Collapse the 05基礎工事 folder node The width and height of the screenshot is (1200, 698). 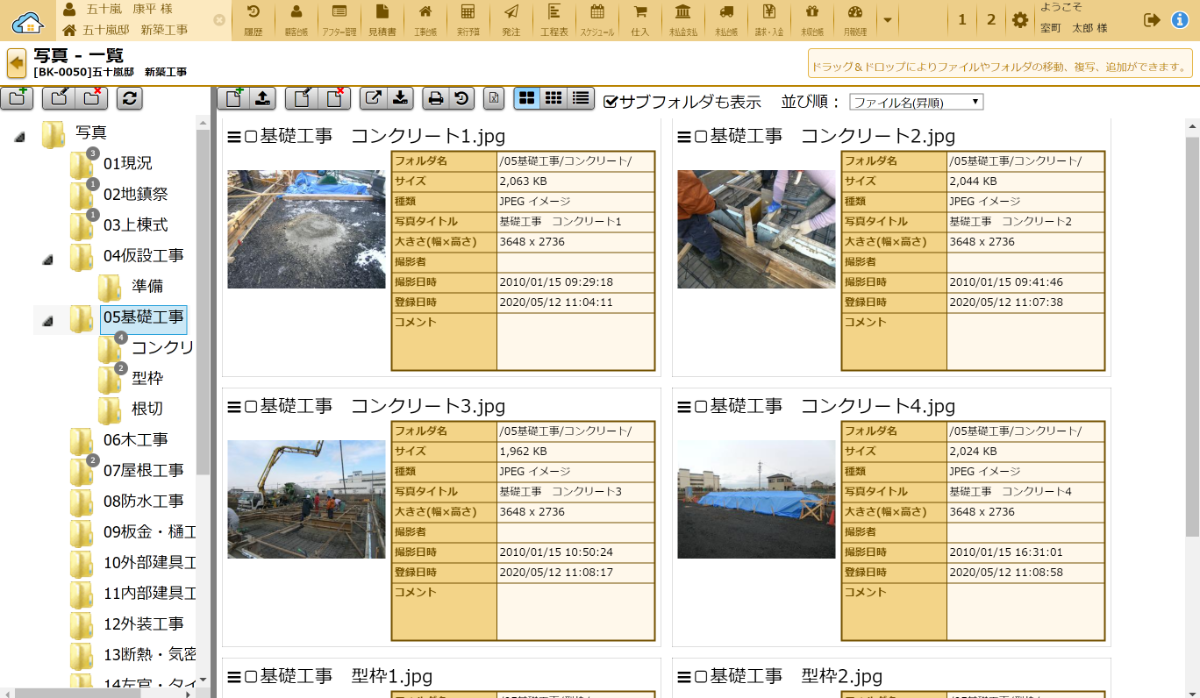(48, 321)
